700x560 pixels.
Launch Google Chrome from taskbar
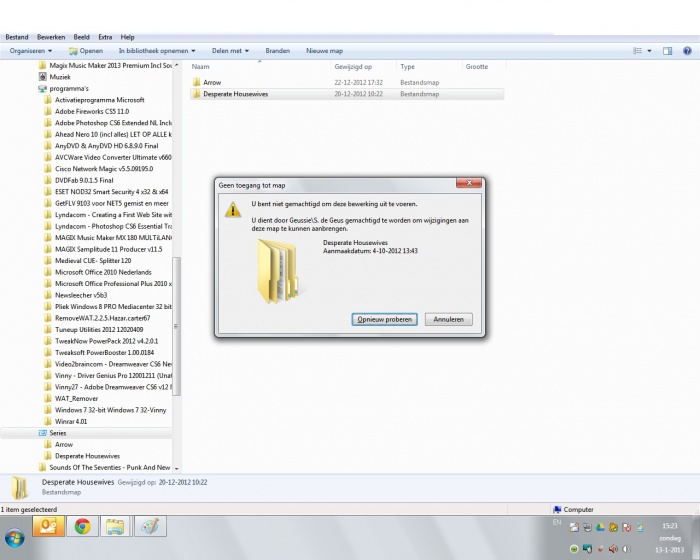83,526
